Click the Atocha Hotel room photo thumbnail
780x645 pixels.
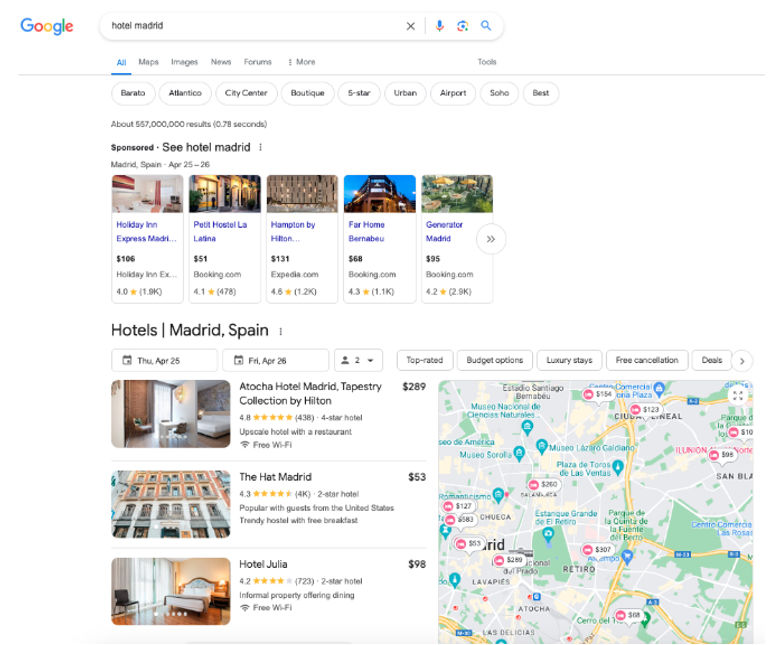tap(171, 414)
